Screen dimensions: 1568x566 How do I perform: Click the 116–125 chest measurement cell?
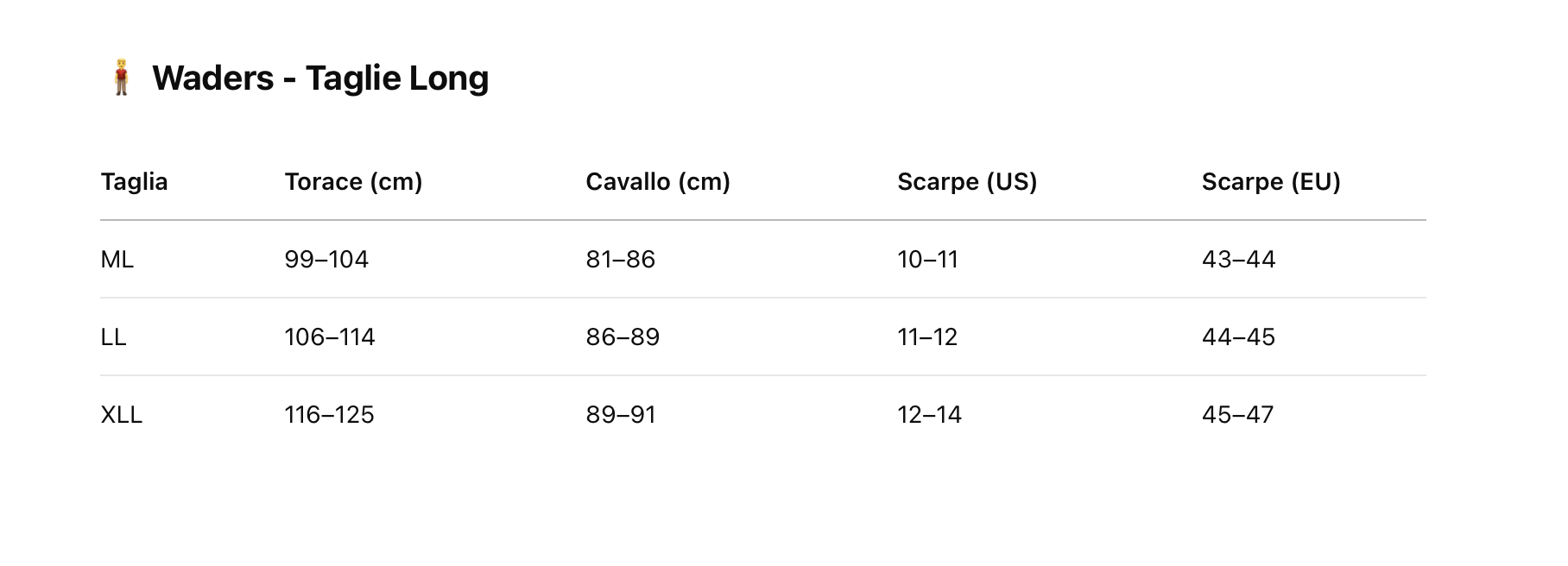329,415
